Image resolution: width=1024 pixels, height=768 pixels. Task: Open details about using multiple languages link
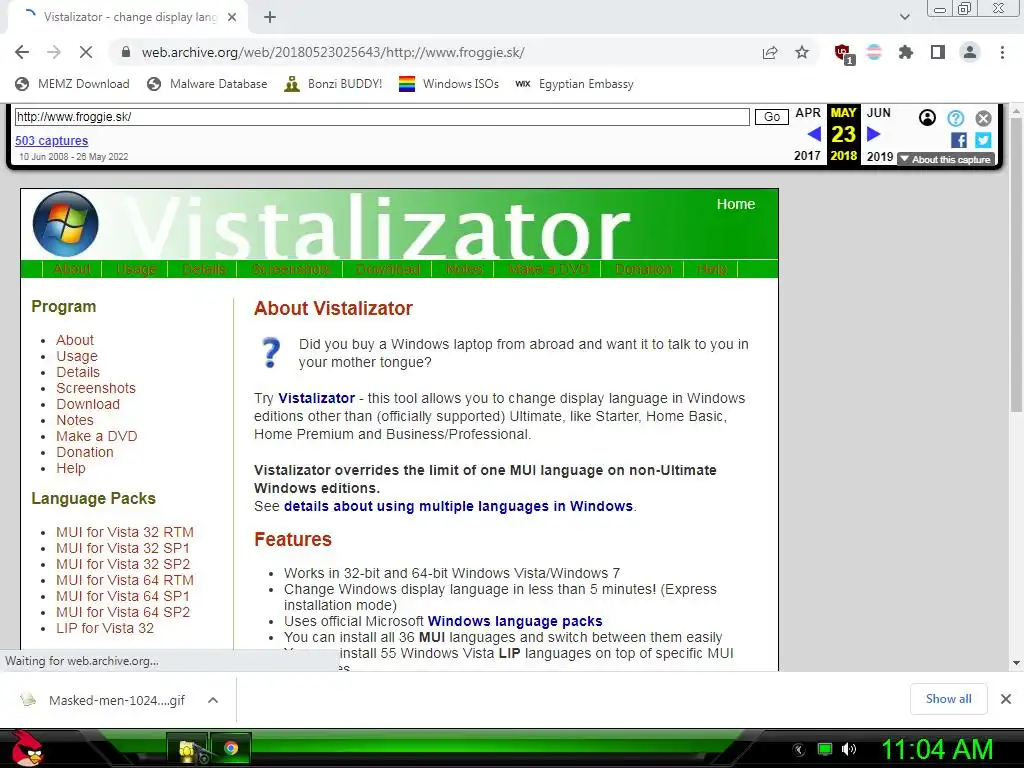[458, 506]
